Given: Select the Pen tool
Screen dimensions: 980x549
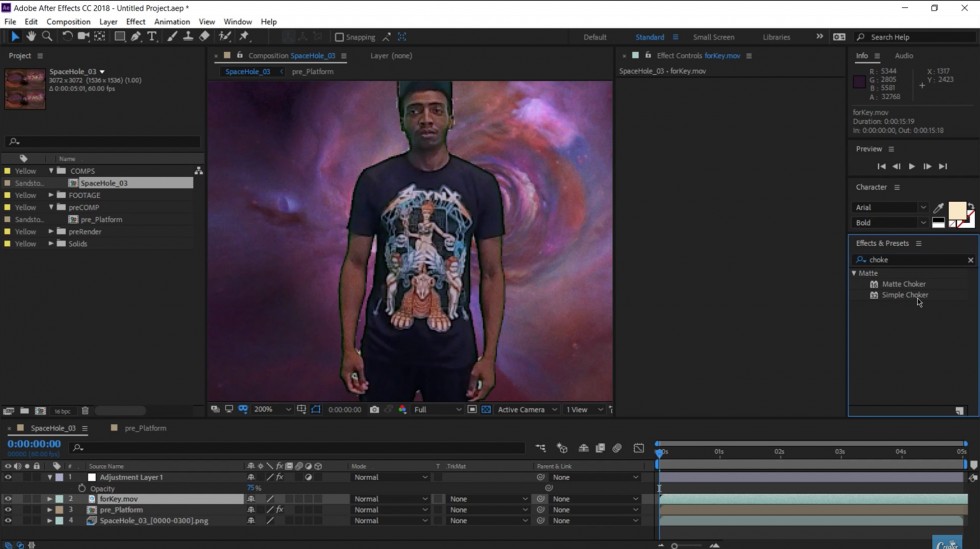Looking at the screenshot, I should (x=136, y=37).
